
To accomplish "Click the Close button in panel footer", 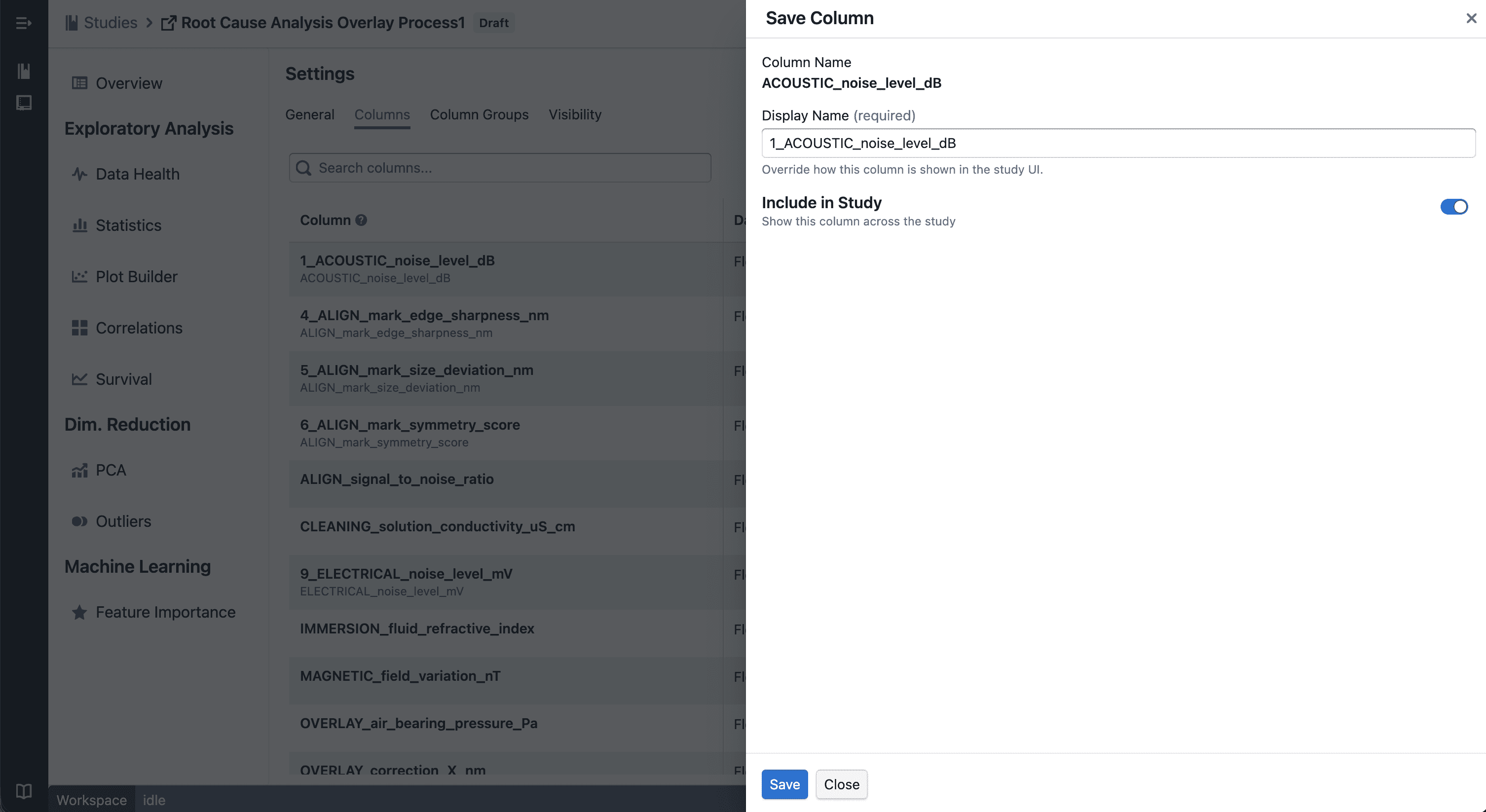I will point(841,784).
